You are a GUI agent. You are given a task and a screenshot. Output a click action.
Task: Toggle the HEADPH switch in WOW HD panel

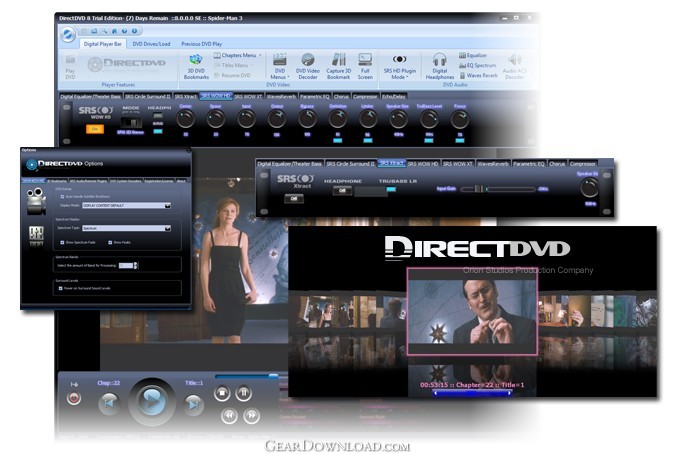tap(158, 117)
